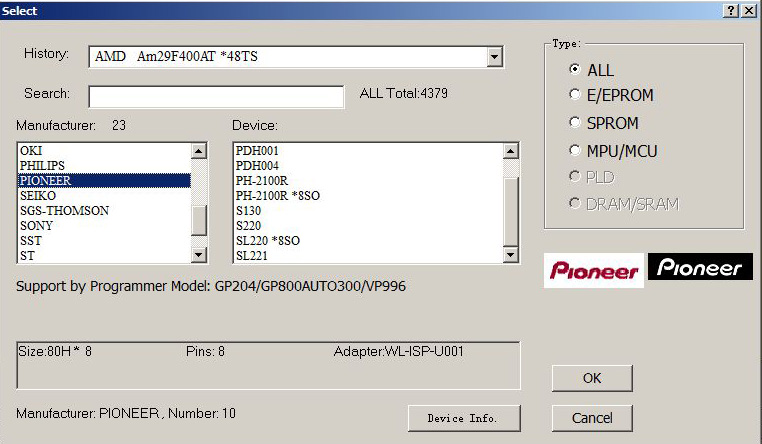762x444 pixels.
Task: Click the help question mark button
Action: coord(731,11)
